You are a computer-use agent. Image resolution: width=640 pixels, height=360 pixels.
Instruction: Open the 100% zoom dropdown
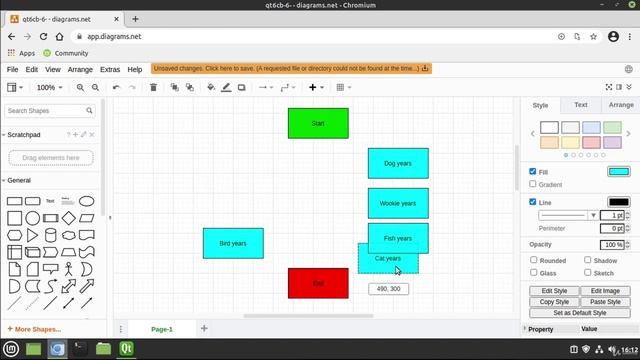click(x=50, y=87)
